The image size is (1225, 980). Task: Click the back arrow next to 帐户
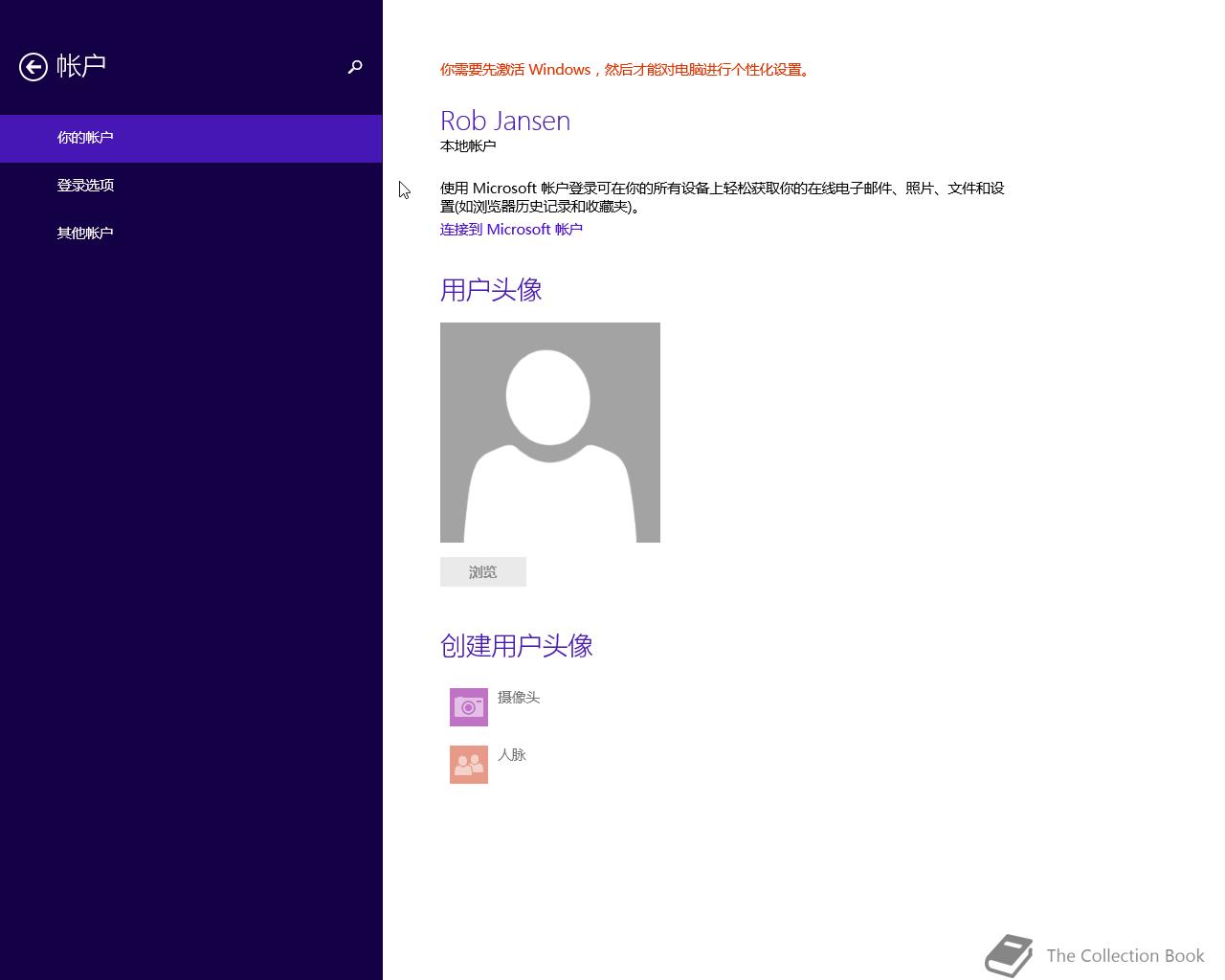tap(33, 67)
